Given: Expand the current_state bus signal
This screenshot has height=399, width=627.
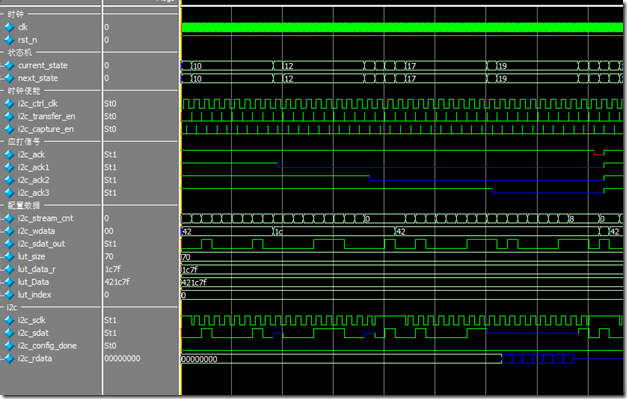Looking at the screenshot, I should pyautogui.click(x=2, y=65).
